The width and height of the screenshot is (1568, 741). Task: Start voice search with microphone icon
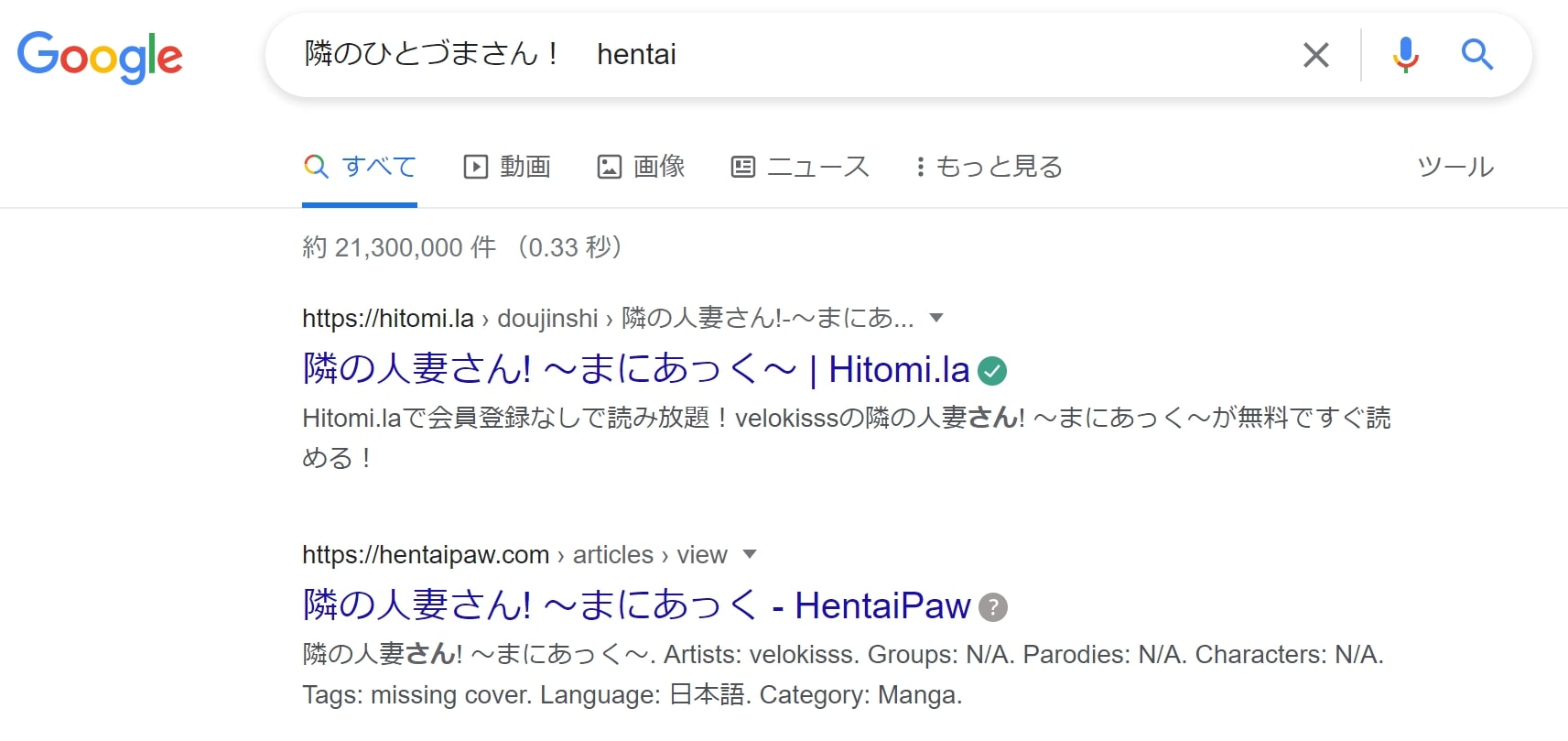1405,55
